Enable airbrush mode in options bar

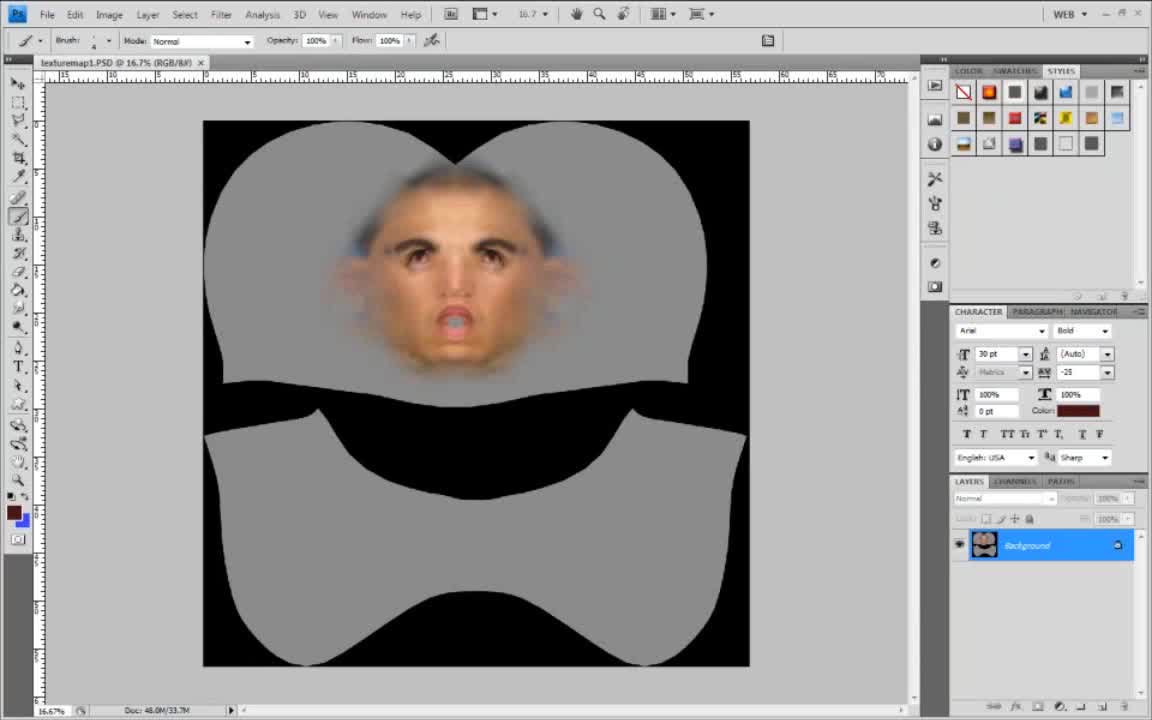[432, 40]
